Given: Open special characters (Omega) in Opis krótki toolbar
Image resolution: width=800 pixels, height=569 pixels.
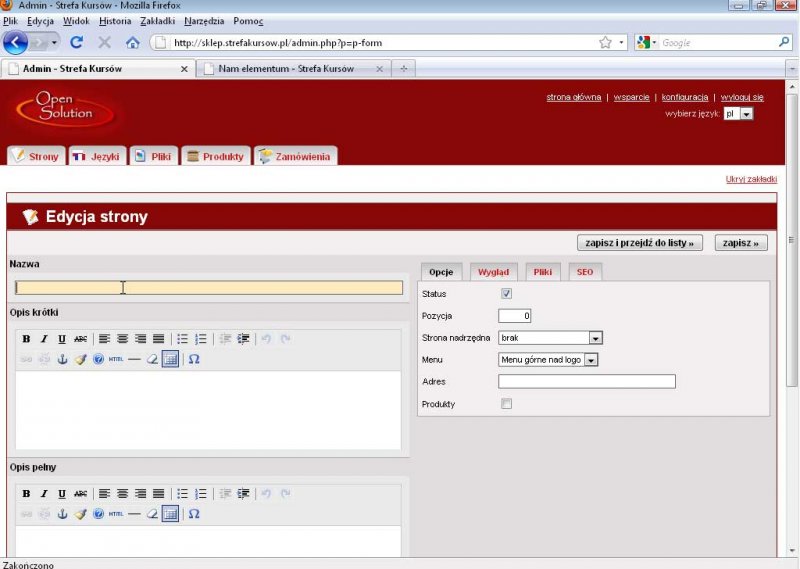Looking at the screenshot, I should [194, 359].
